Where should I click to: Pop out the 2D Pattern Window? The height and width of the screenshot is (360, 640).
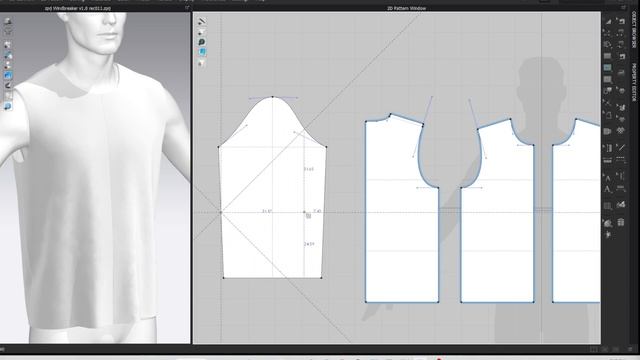tap(623, 8)
